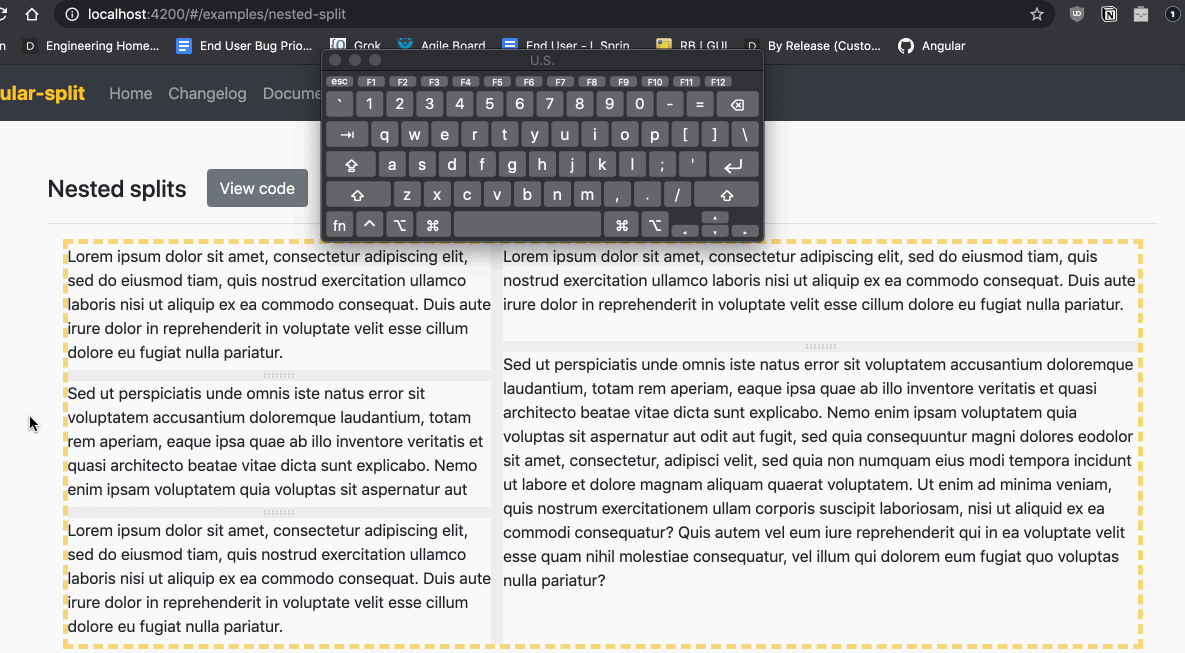Click the keyboard viewer red close button
The height and width of the screenshot is (653, 1185).
336,60
